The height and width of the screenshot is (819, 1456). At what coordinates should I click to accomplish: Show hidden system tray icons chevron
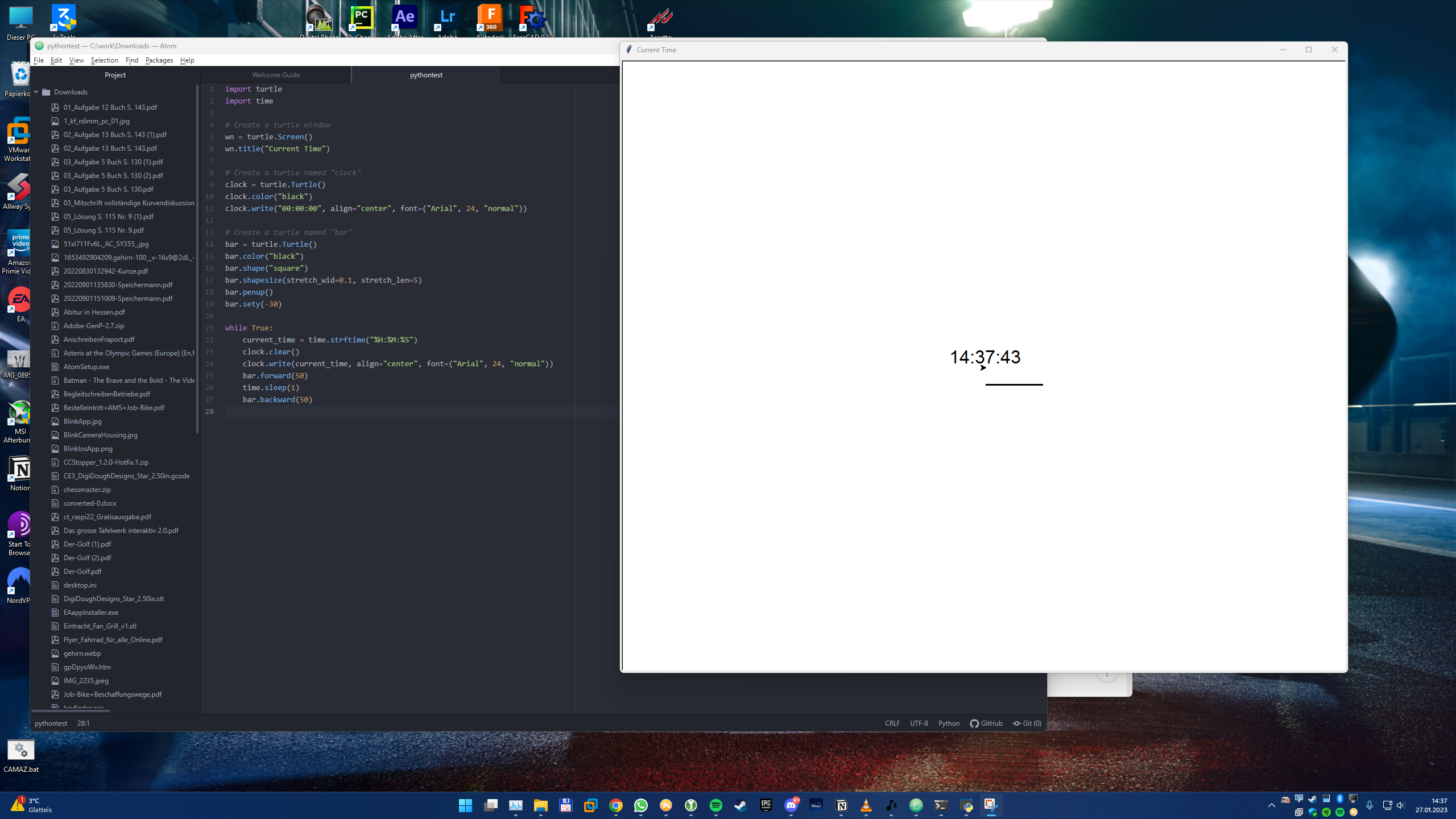tap(1271, 805)
